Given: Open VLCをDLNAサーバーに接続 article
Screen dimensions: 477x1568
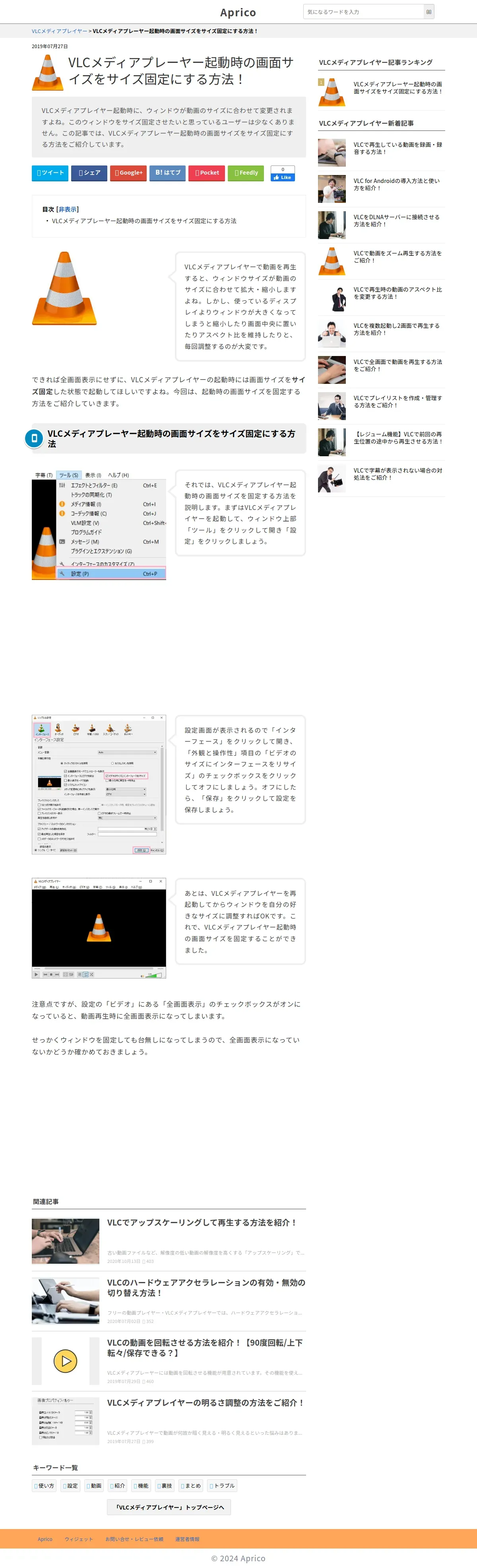Looking at the screenshot, I should (x=397, y=221).
